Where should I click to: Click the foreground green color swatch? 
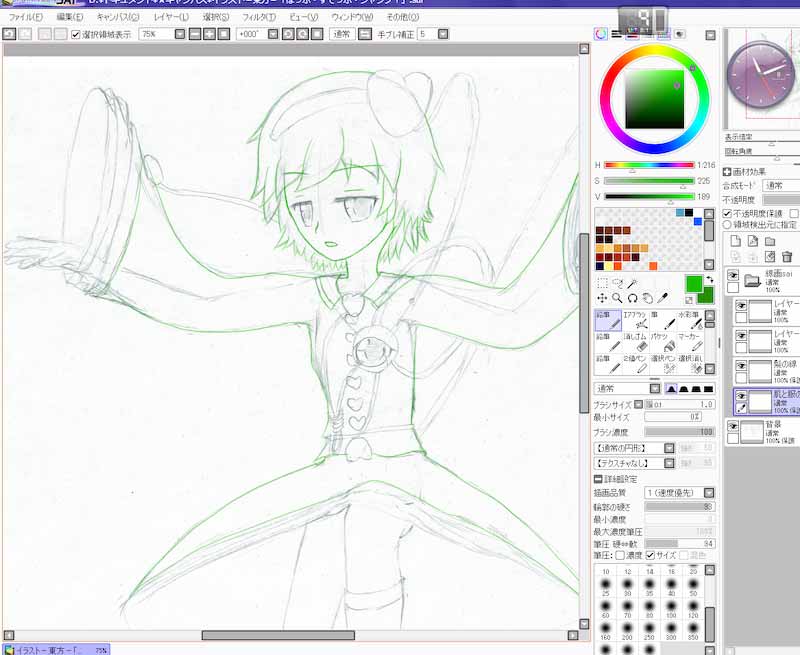point(694,284)
